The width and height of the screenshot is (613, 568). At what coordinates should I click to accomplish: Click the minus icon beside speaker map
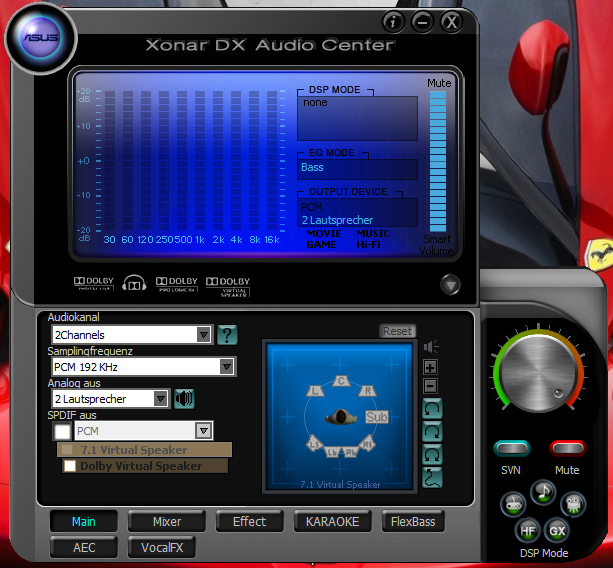430,386
